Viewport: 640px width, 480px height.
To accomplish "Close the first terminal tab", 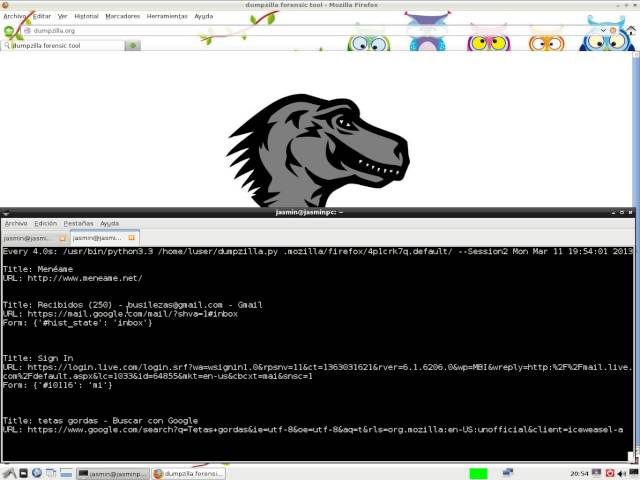I will coord(62,238).
